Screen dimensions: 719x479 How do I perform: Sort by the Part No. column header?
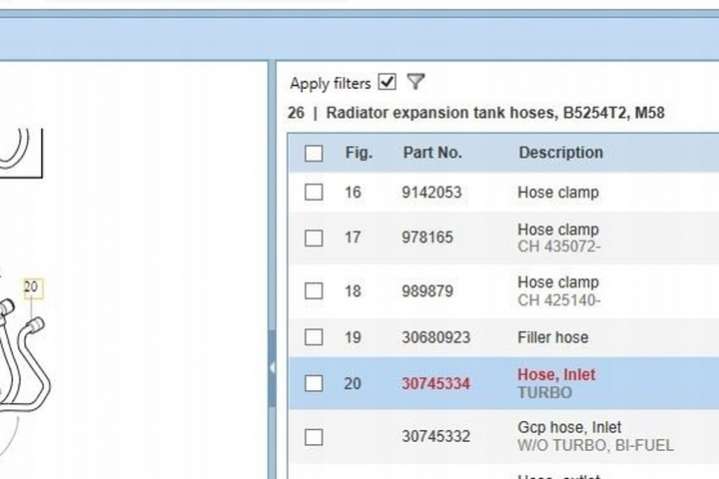pyautogui.click(x=432, y=153)
